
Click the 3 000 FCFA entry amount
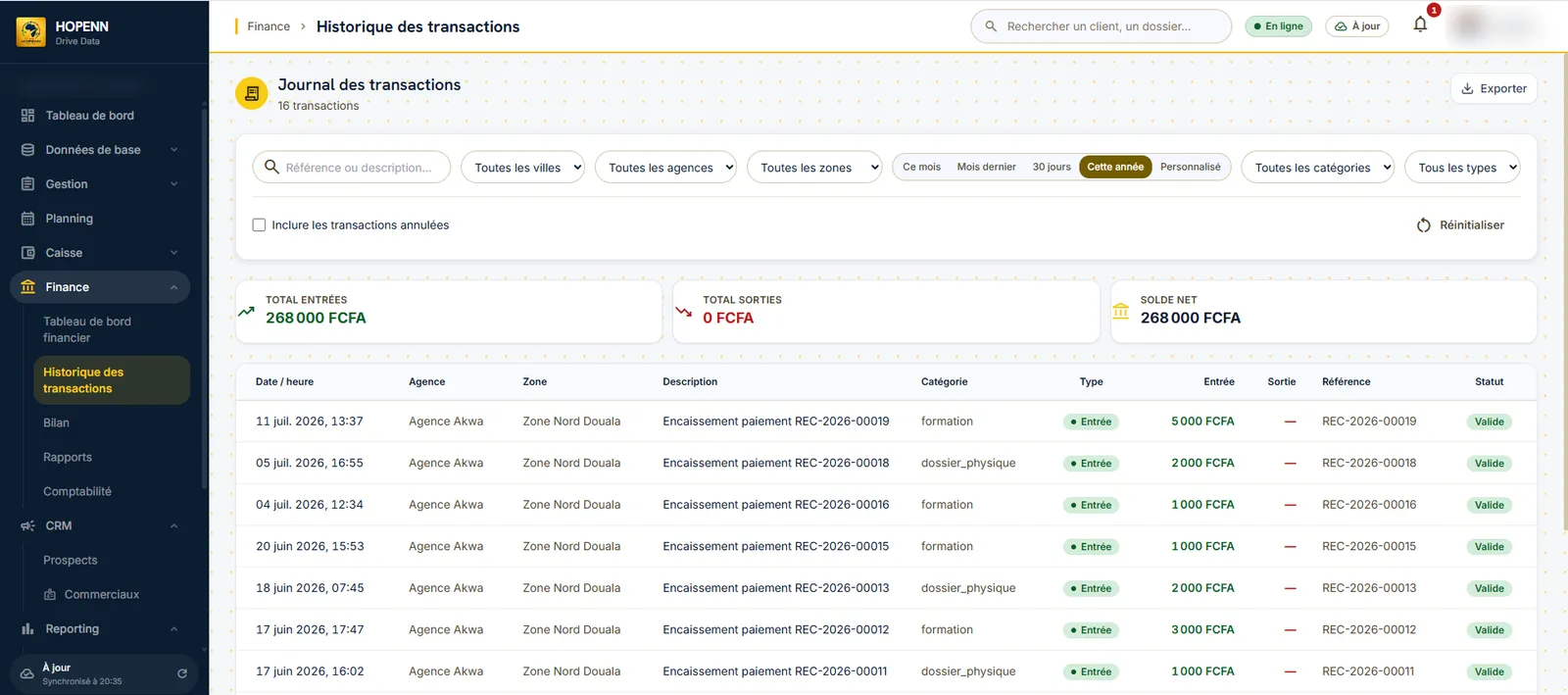click(x=1202, y=630)
